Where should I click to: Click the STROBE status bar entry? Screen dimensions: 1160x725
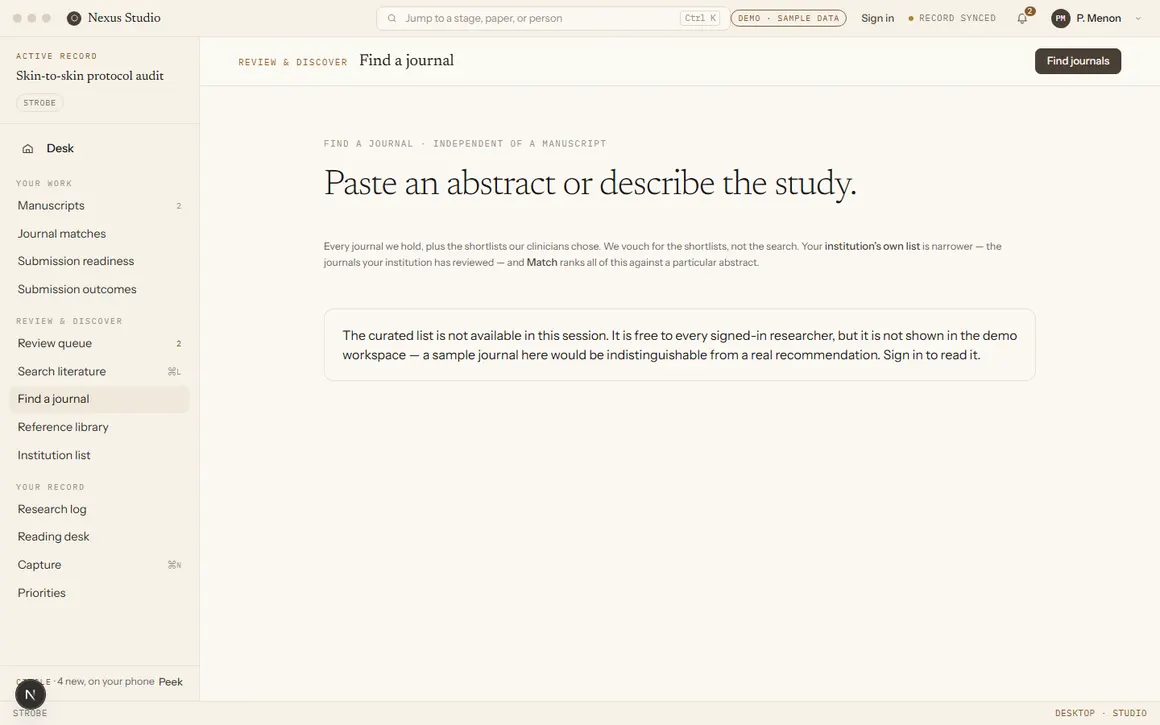30,713
